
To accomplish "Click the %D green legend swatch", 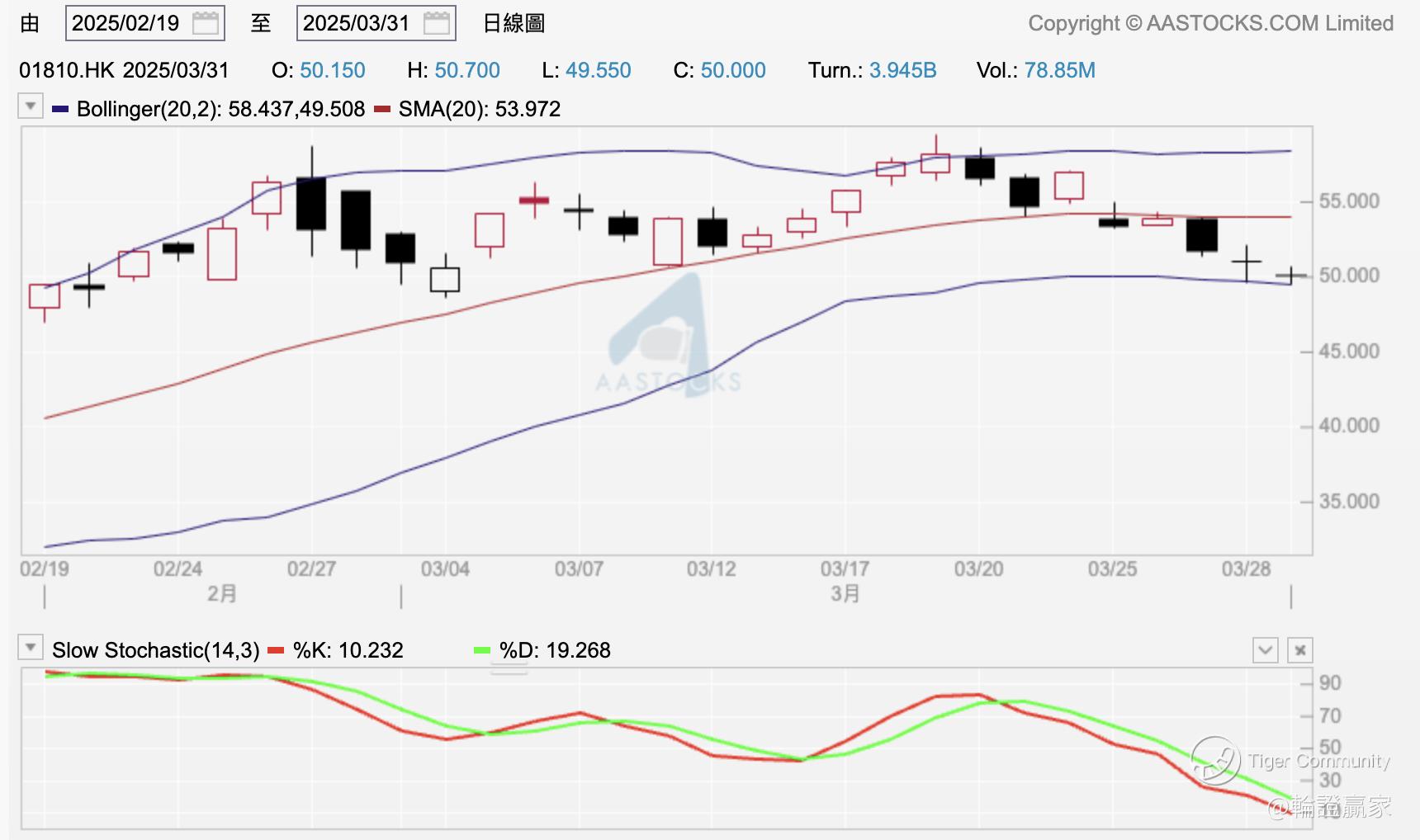I will click(482, 651).
